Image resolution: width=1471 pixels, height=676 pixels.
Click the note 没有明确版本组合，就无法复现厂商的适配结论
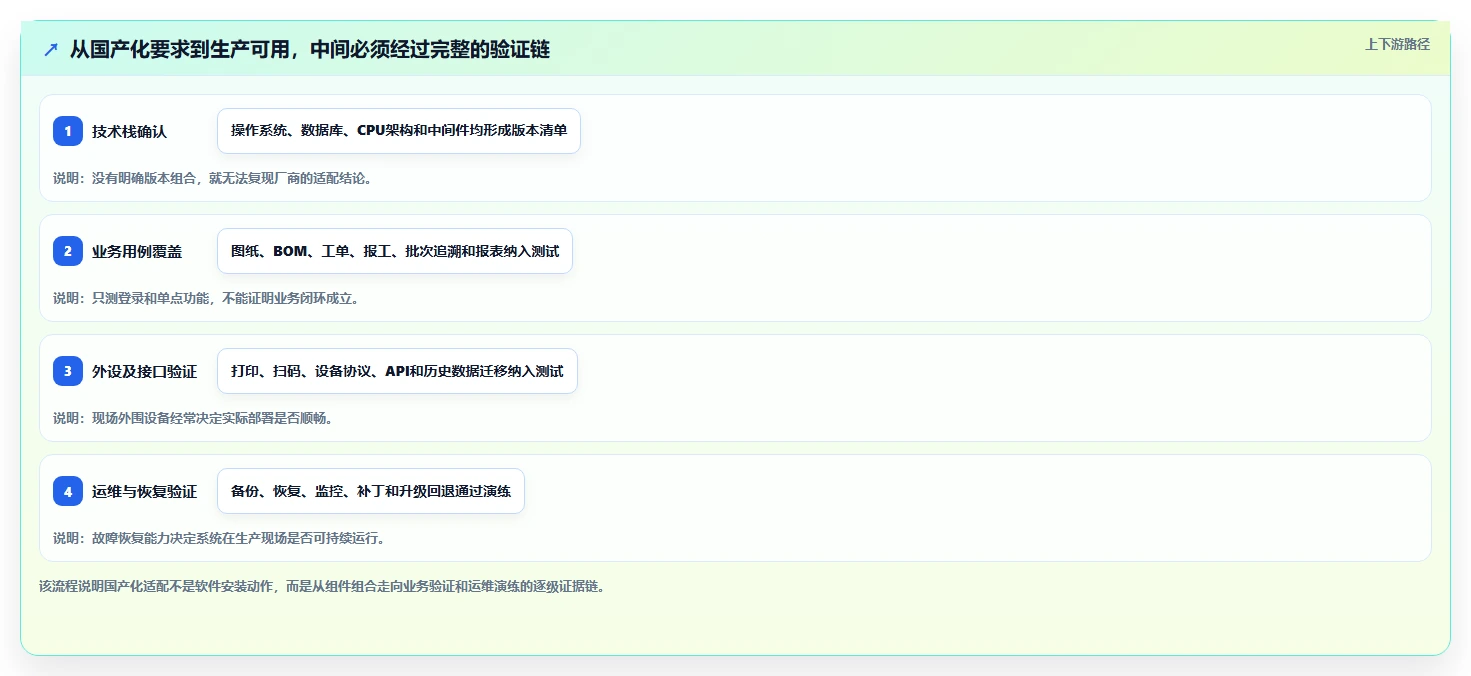point(213,178)
